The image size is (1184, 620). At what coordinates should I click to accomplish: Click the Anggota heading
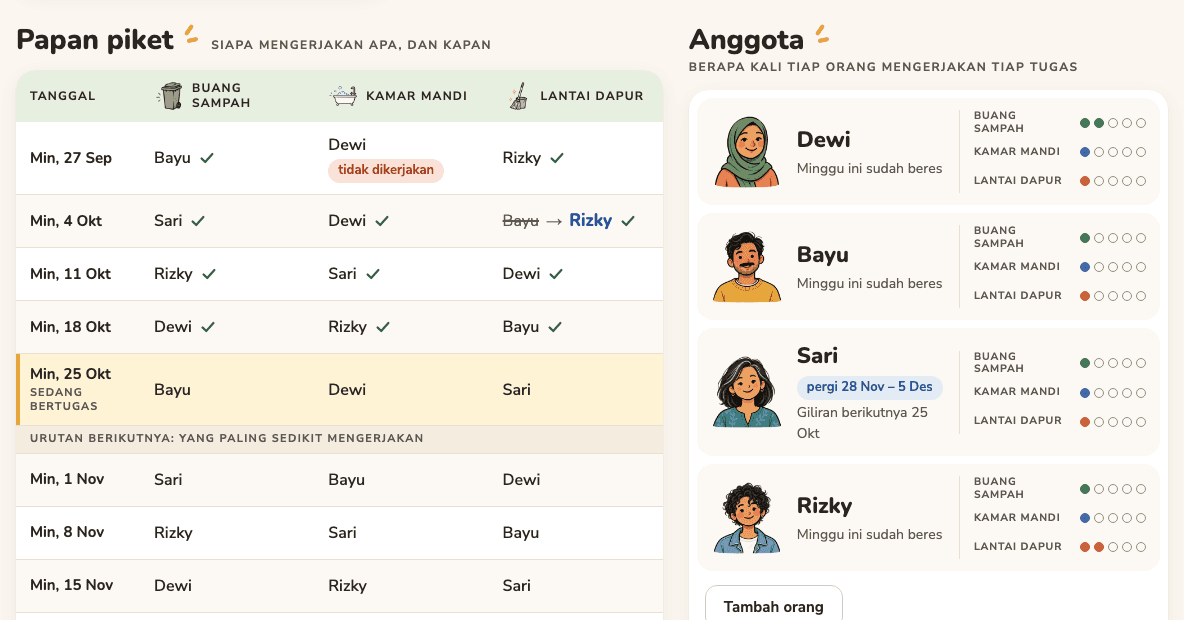[x=746, y=39]
